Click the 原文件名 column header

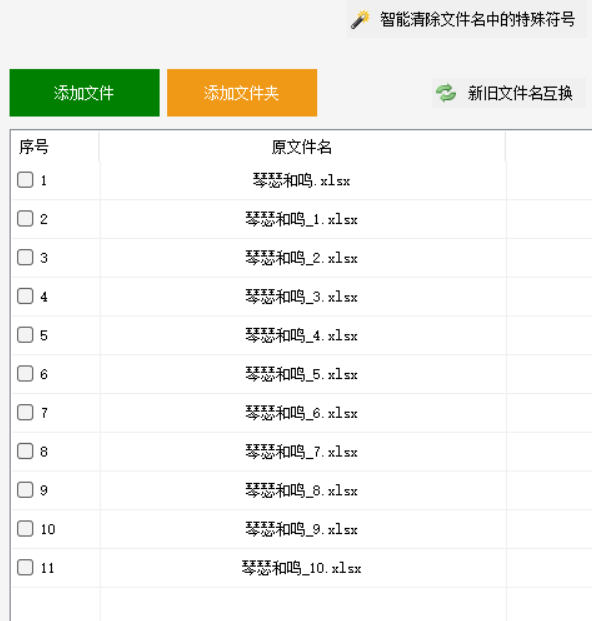click(302, 147)
